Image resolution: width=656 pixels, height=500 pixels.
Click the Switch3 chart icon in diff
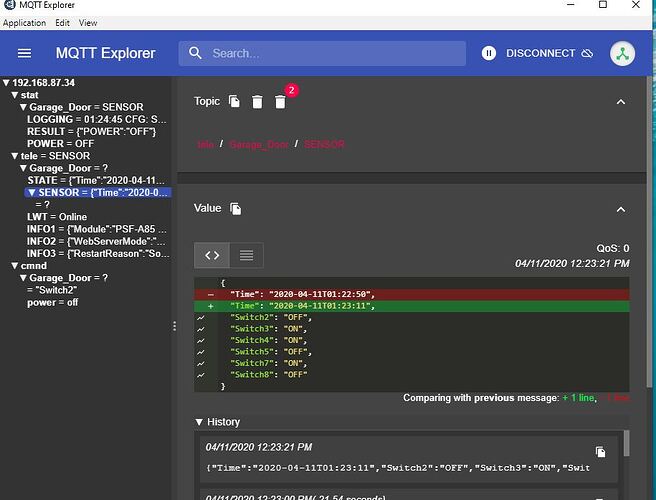click(201, 329)
